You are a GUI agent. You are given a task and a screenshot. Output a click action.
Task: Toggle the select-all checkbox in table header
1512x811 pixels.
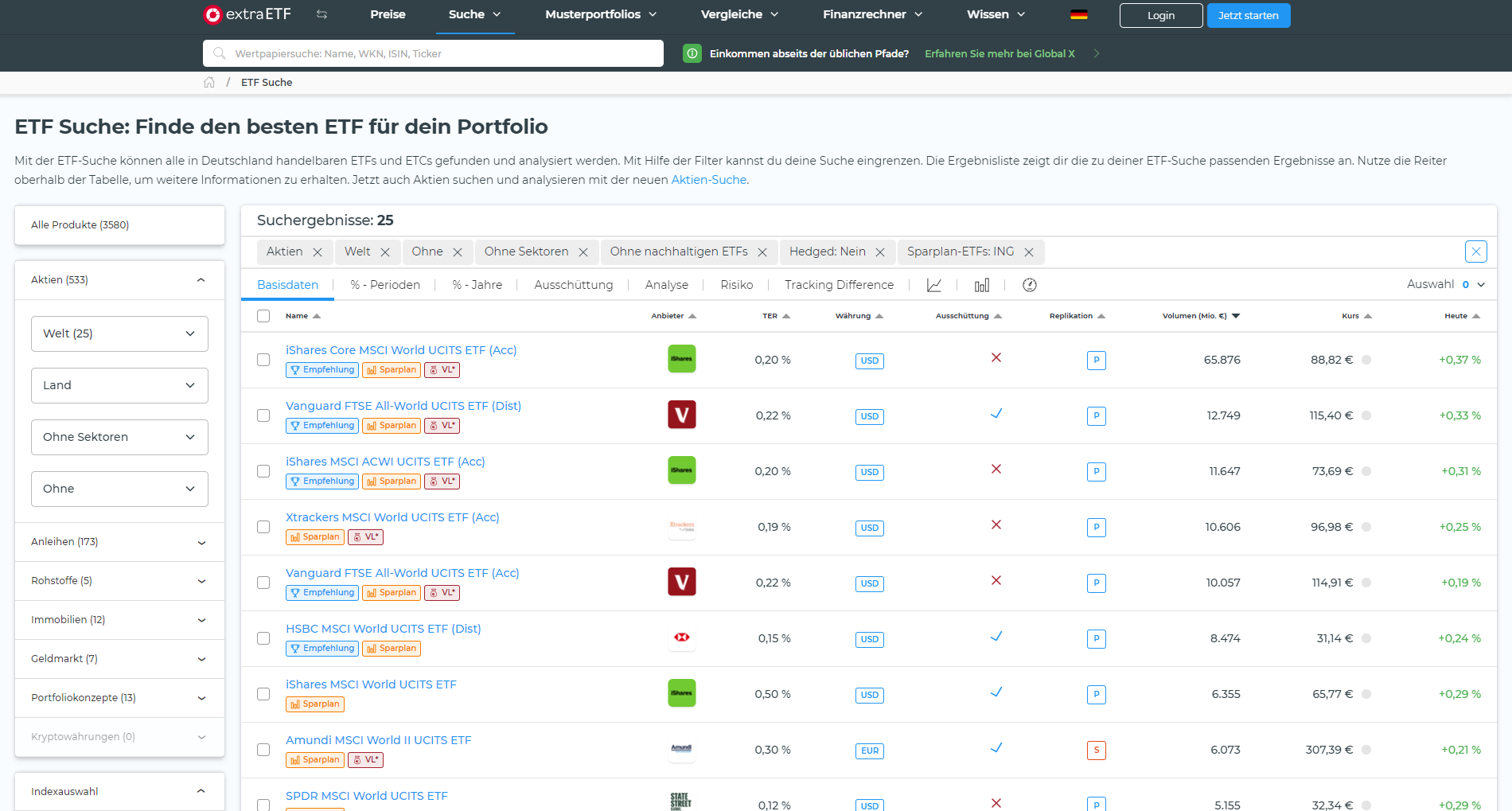[263, 316]
